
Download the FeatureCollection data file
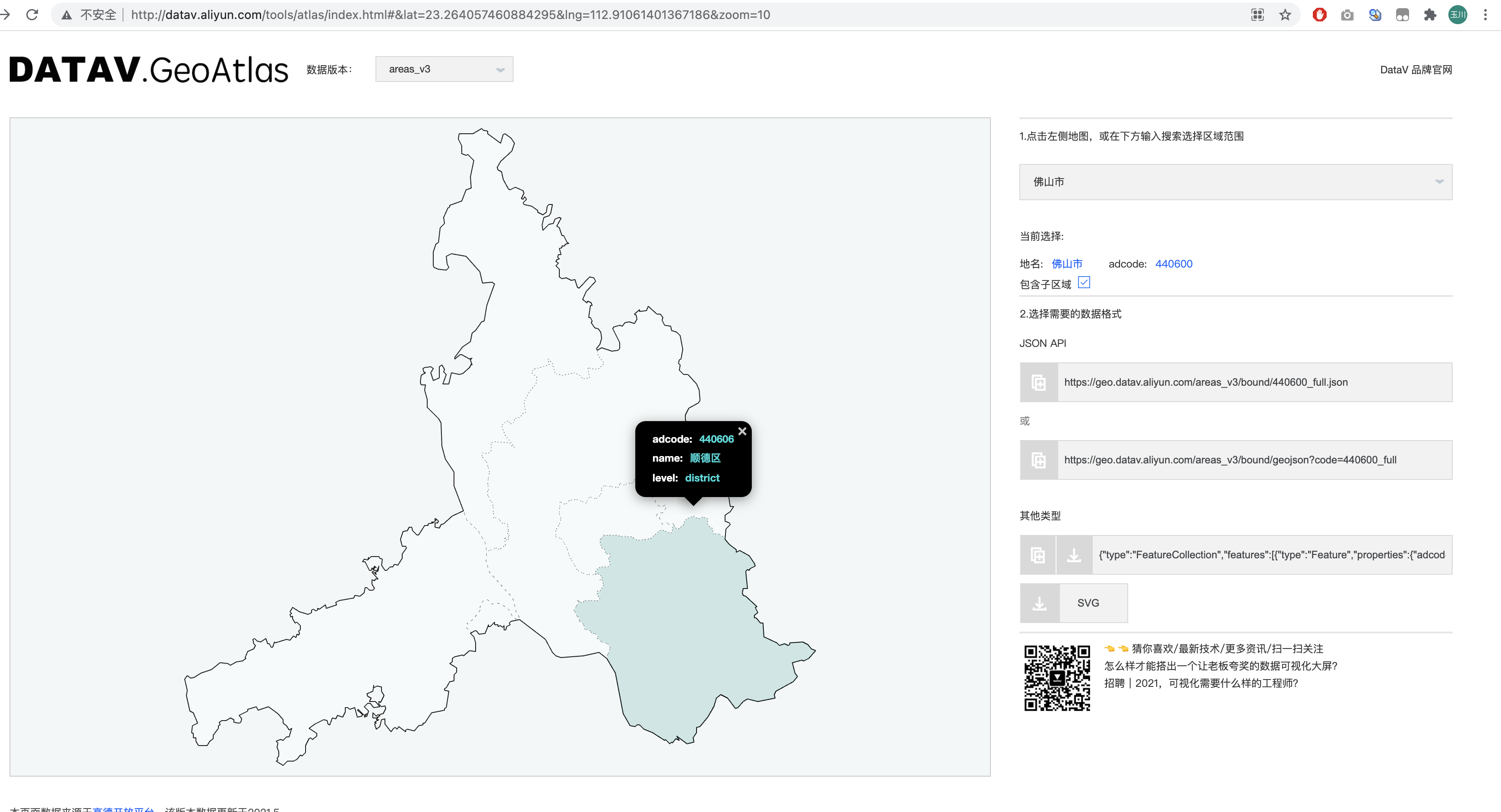[x=1074, y=554]
